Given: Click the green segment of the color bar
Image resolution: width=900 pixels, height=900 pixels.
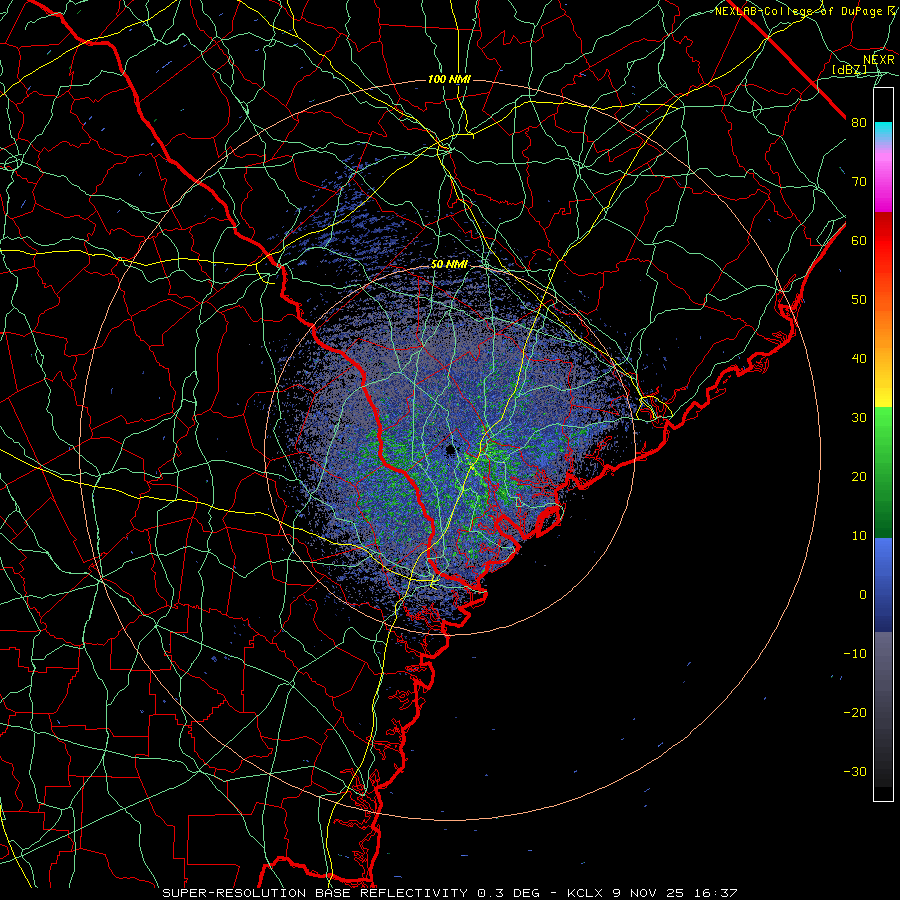Looking at the screenshot, I should coord(883,472).
